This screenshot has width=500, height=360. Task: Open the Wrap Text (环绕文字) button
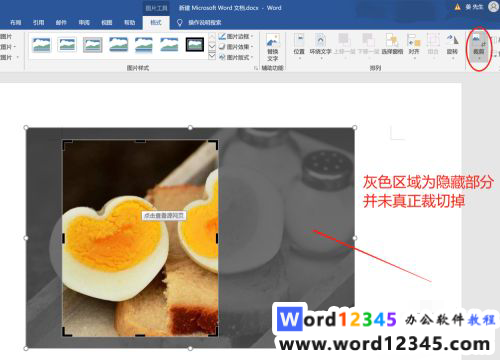(x=320, y=46)
